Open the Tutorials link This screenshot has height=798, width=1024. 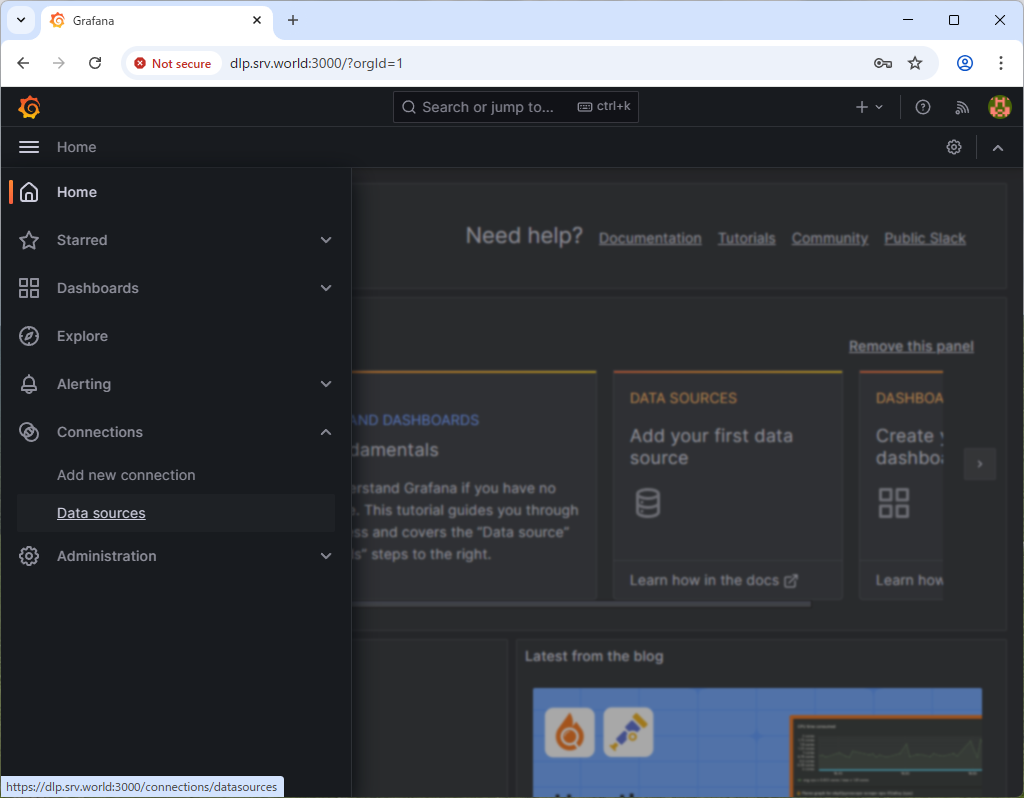pos(746,239)
